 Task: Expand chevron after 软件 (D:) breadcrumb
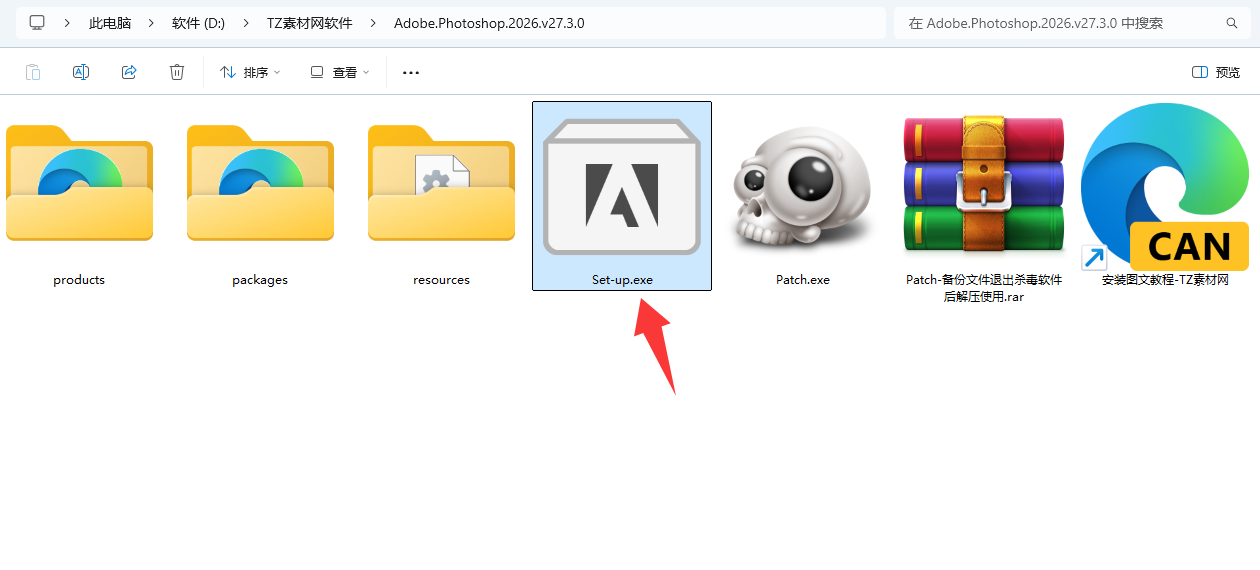tap(246, 23)
